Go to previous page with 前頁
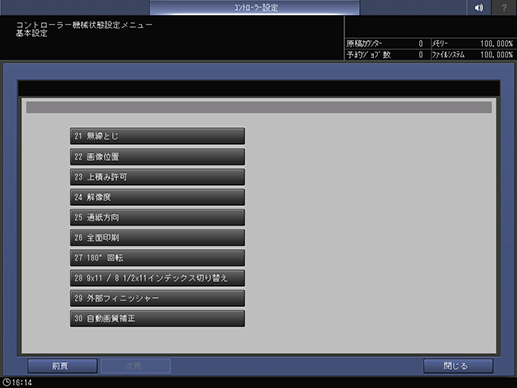Viewport: 517px width, 388px height. [x=62, y=366]
